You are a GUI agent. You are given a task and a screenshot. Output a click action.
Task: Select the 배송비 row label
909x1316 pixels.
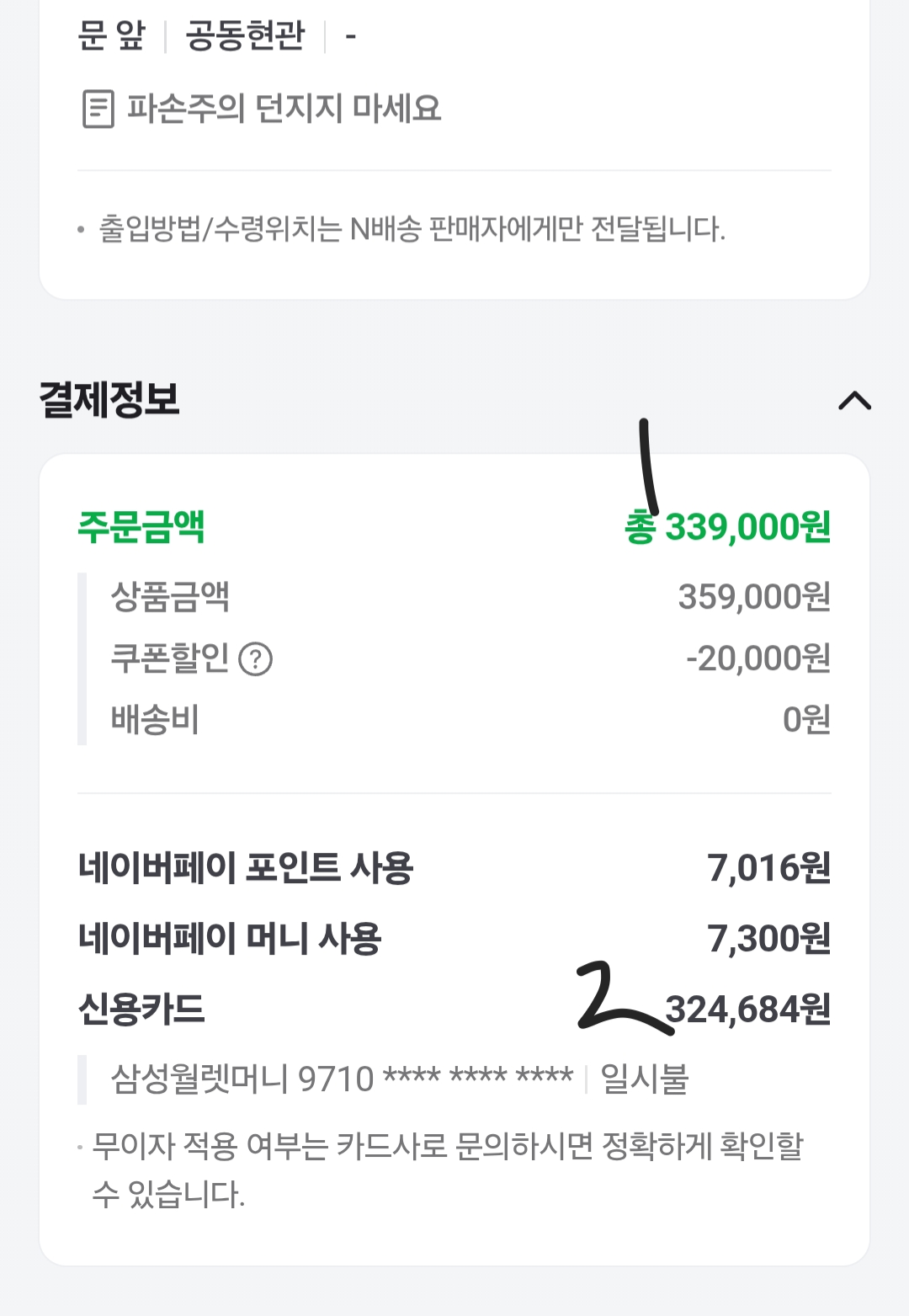coord(155,720)
